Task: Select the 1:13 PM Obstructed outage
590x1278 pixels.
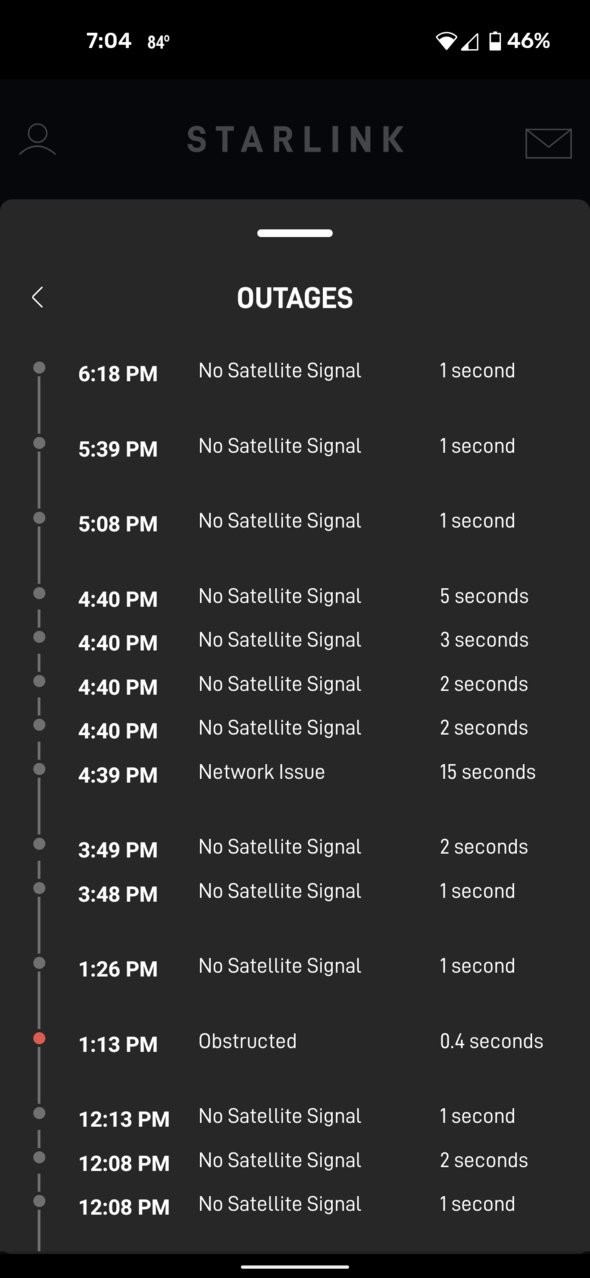Action: pyautogui.click(x=295, y=1042)
